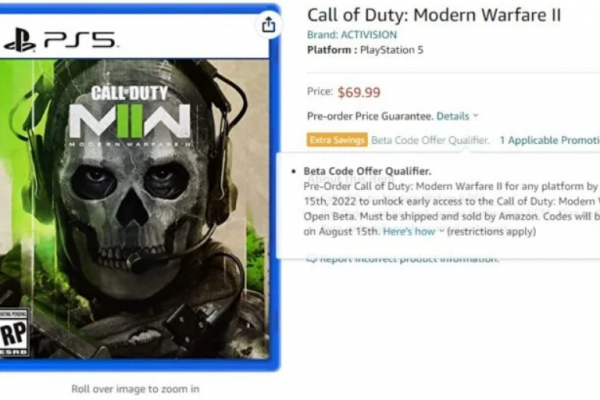600x400 pixels.
Task: Expand the Here's how chevron
Action: (x=441, y=230)
